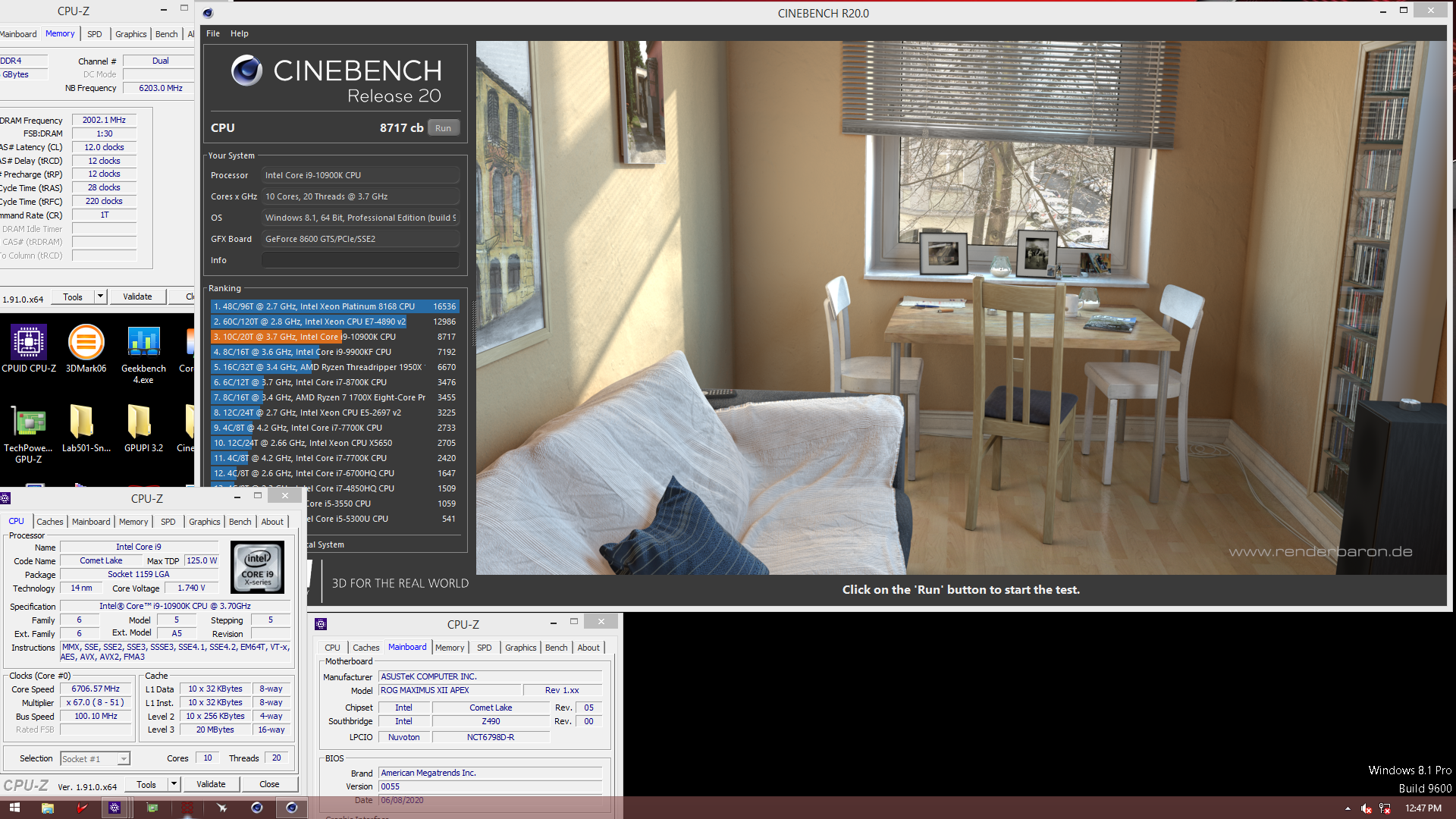Screen dimensions: 1456x819
Task: Click Close button in the CPU CPU-Z window
Action: [x=269, y=784]
